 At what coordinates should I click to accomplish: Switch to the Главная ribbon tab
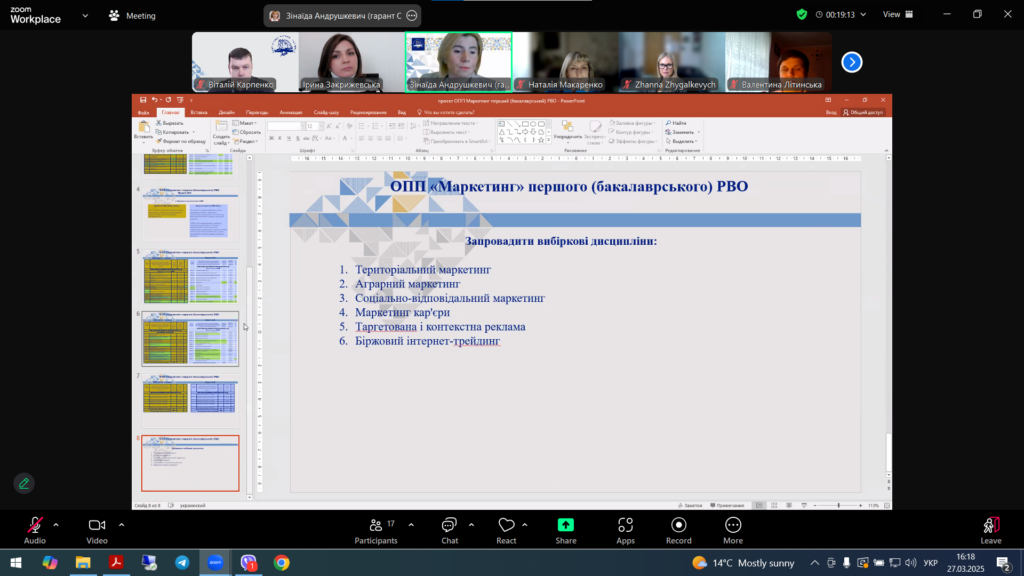tap(170, 112)
